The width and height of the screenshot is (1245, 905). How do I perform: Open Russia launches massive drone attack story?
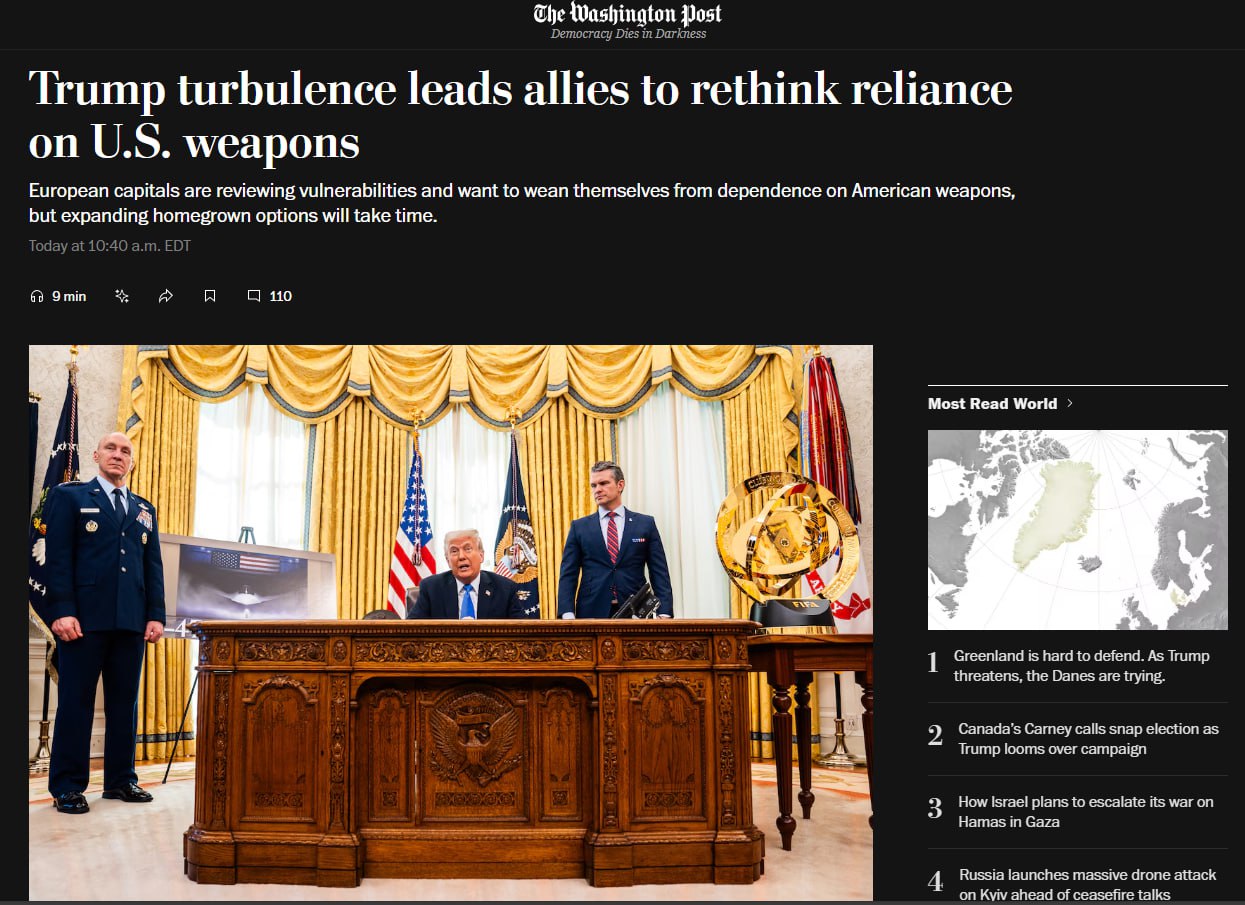[1087, 884]
